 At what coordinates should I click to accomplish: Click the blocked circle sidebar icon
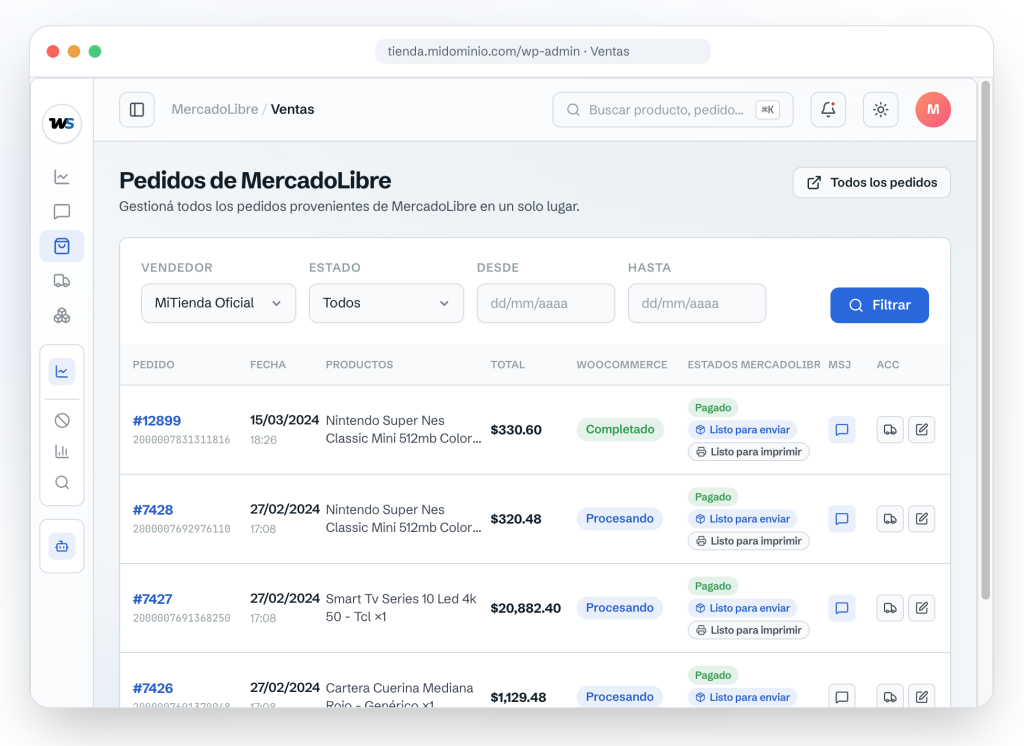62,421
